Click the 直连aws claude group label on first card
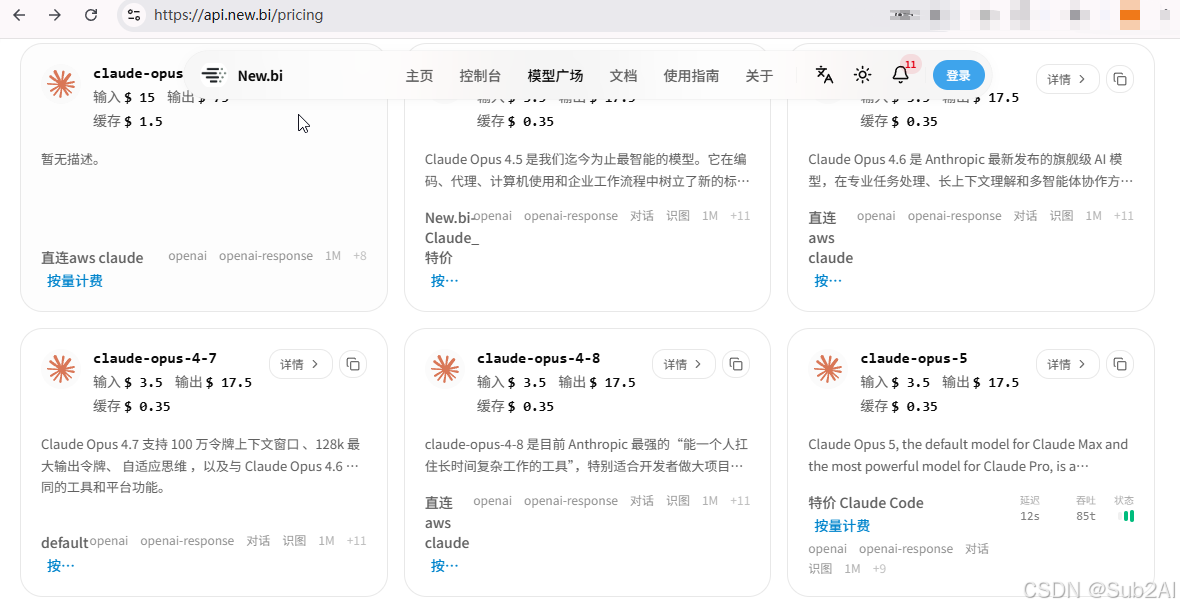This screenshot has height=610, width=1180. [x=92, y=258]
